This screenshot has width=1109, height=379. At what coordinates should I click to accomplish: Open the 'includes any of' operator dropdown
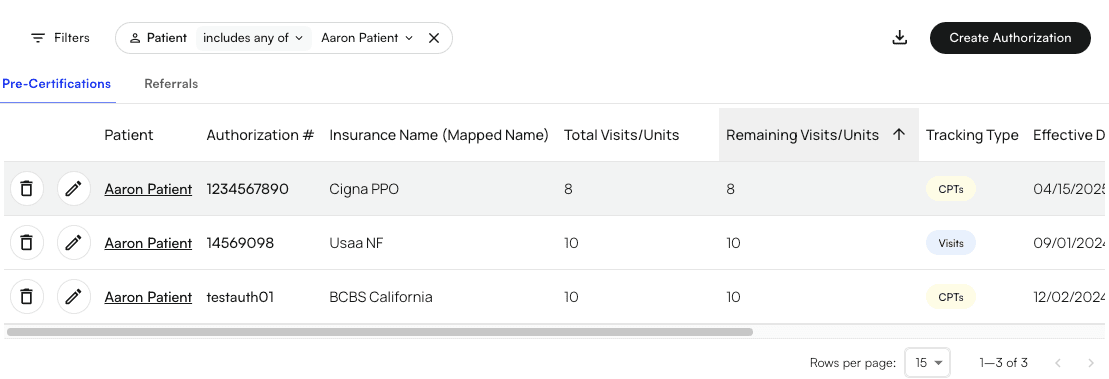click(x=253, y=38)
